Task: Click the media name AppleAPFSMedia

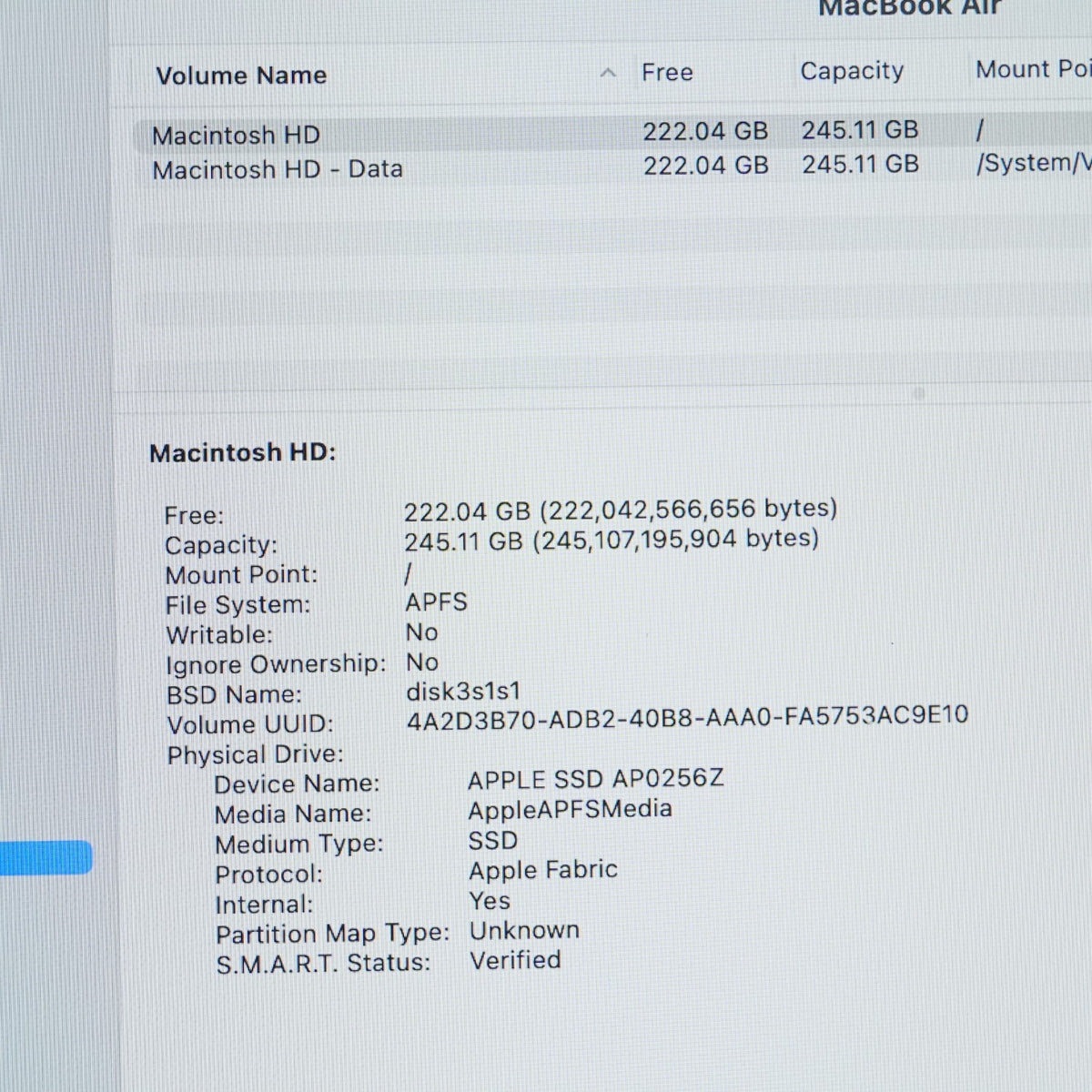Action: pos(570,810)
